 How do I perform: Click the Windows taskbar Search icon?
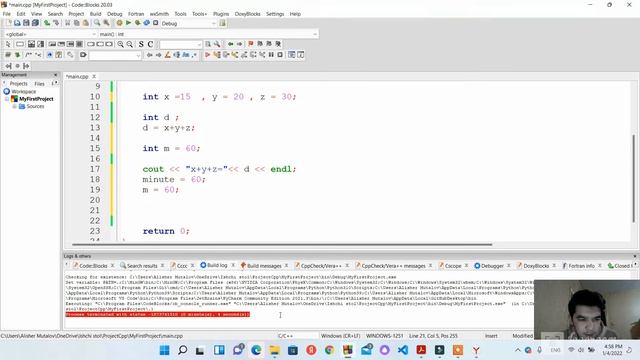click(x=183, y=350)
